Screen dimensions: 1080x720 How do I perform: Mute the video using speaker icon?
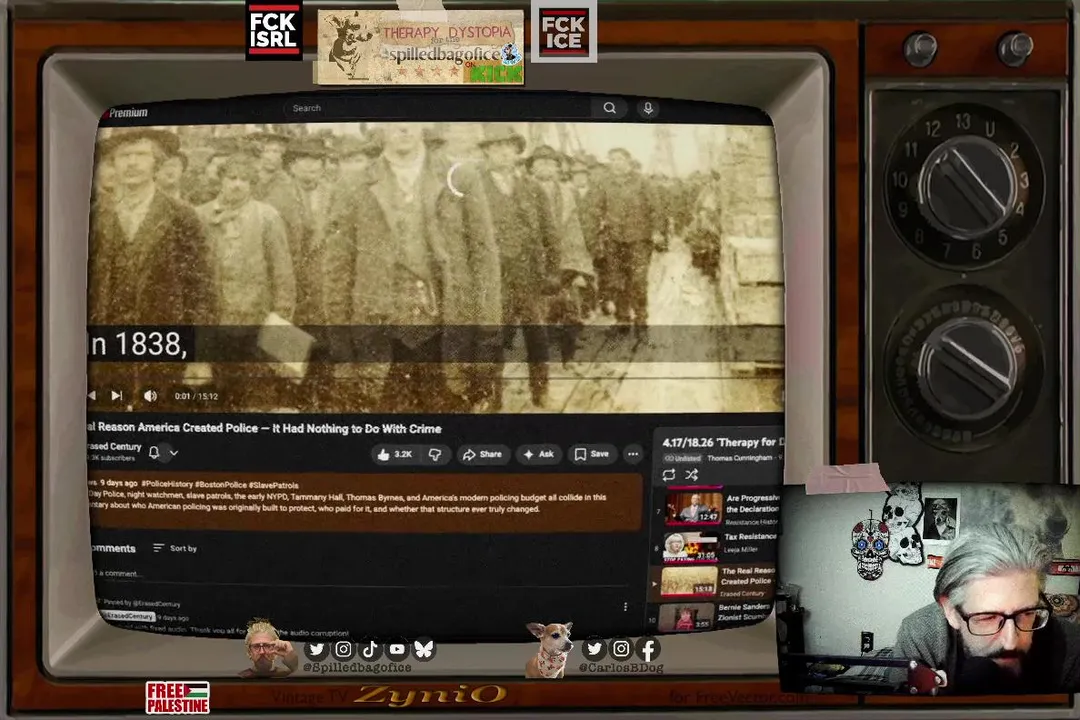pyautogui.click(x=150, y=395)
